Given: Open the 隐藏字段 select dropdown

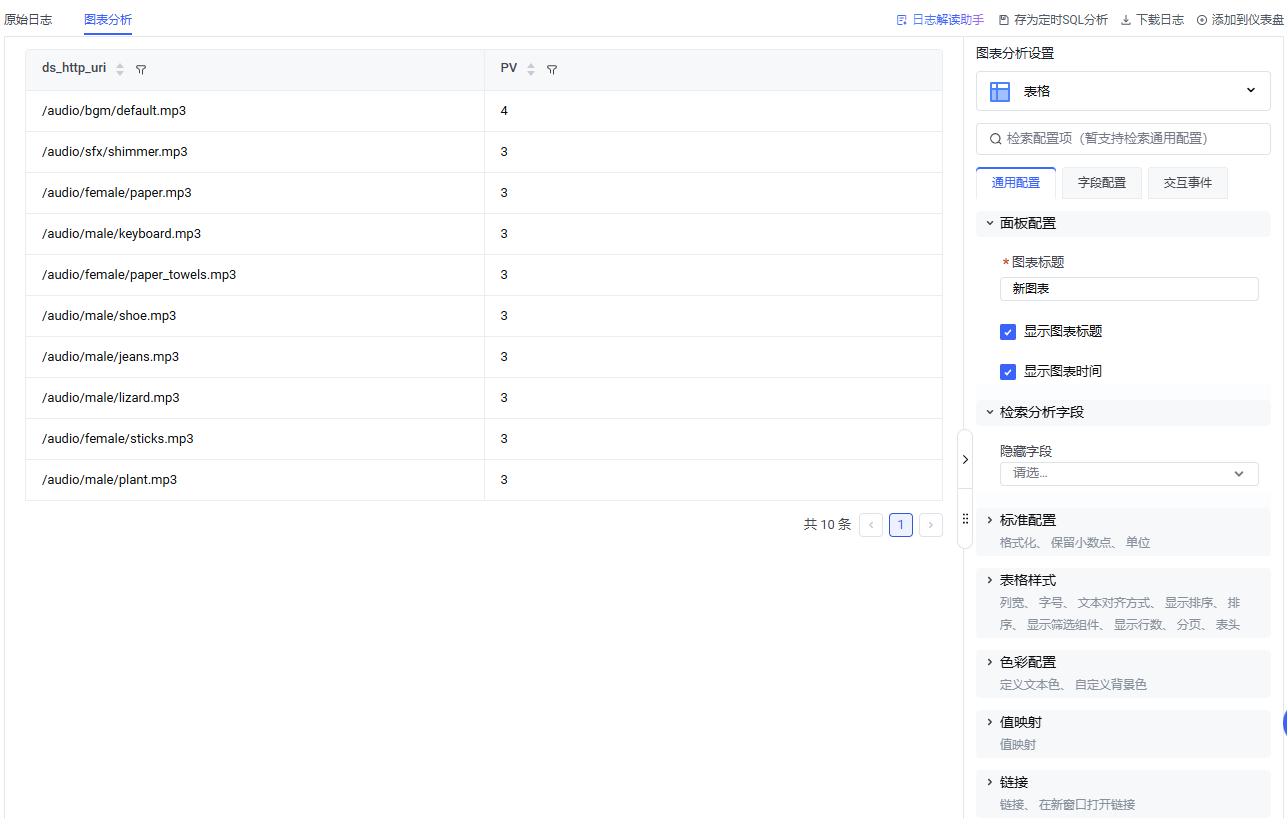Looking at the screenshot, I should coord(1128,474).
